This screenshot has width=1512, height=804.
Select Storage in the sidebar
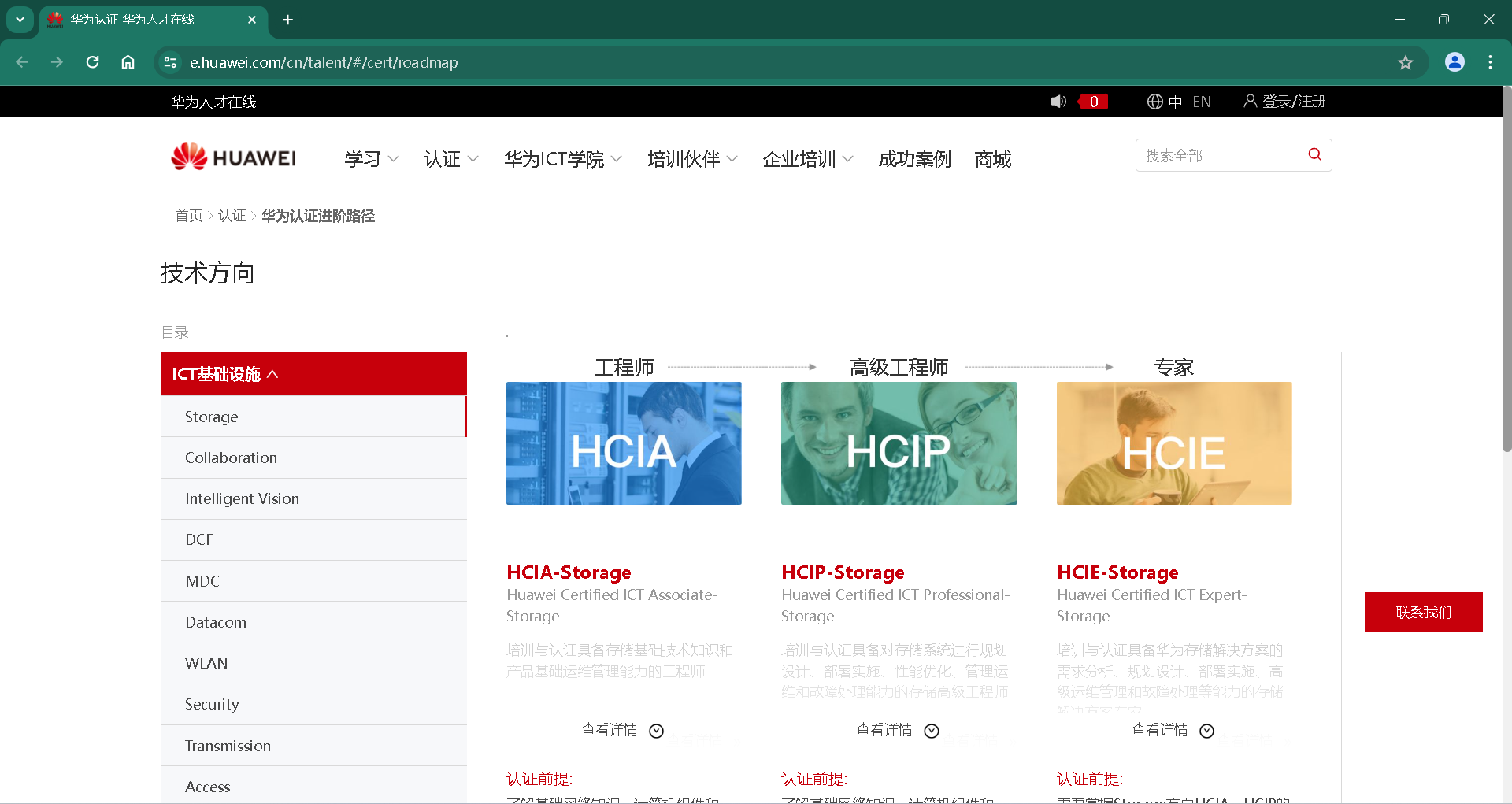pyautogui.click(x=314, y=417)
